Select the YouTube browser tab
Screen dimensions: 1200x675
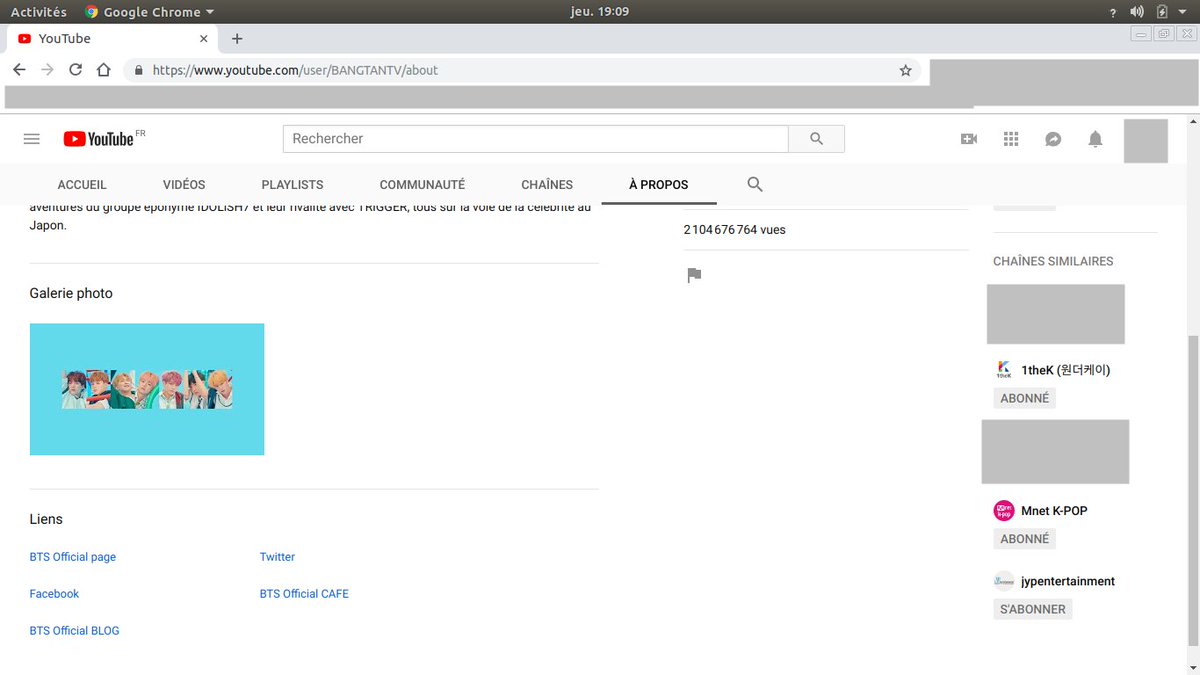coord(113,38)
